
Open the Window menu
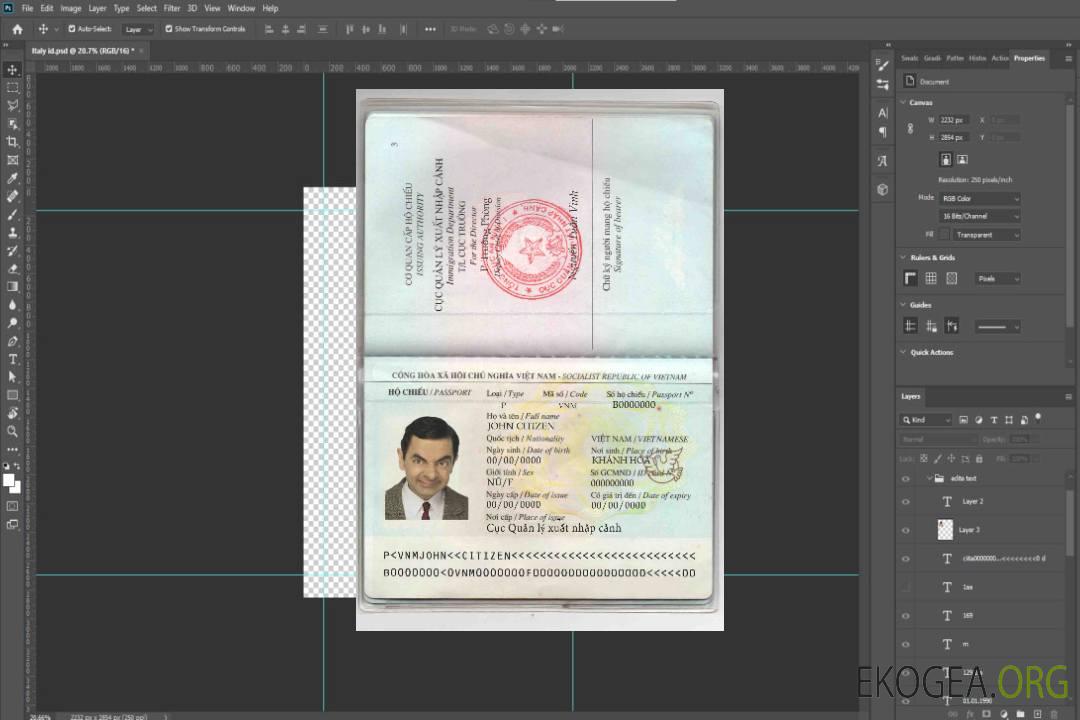241,8
